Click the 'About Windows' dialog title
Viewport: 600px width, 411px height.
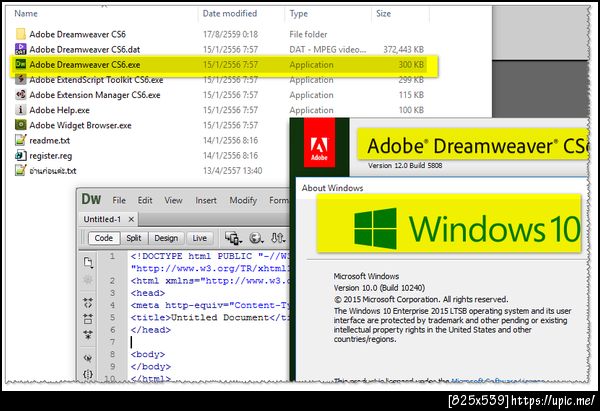pos(332,188)
